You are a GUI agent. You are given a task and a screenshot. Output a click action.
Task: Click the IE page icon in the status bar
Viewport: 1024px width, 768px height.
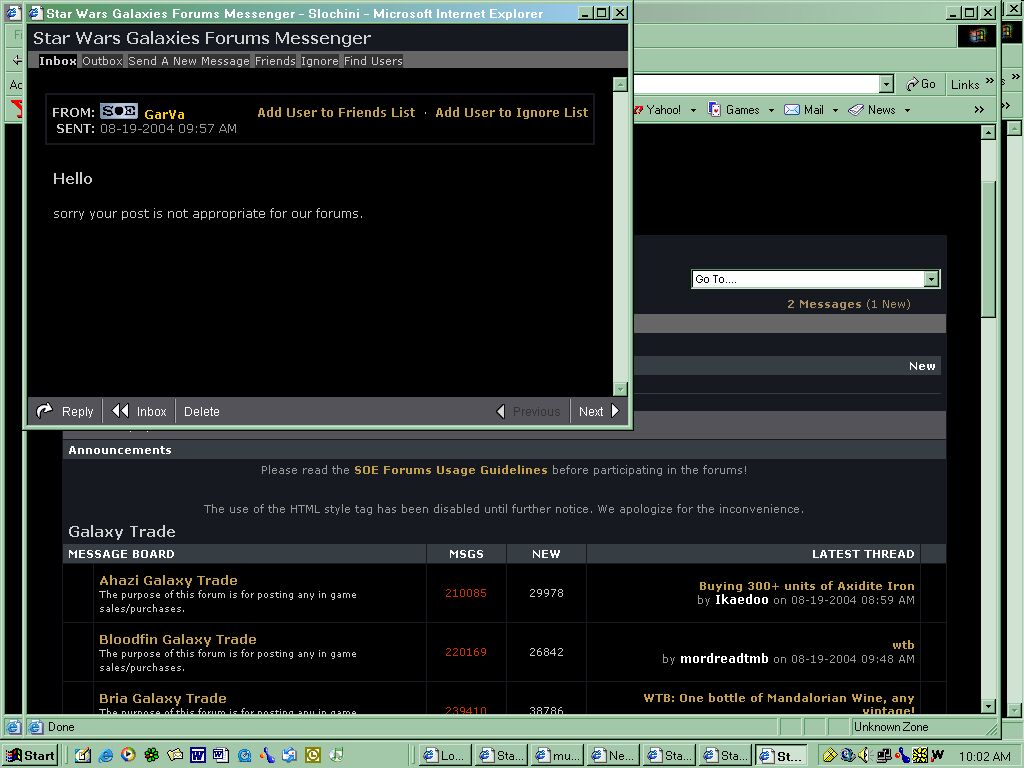pyautogui.click(x=36, y=727)
